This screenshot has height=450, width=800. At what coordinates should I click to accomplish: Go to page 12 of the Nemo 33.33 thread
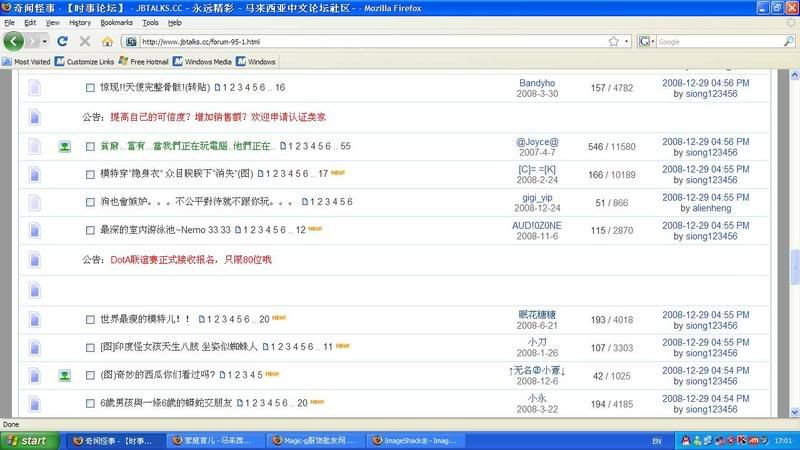pyautogui.click(x=301, y=230)
